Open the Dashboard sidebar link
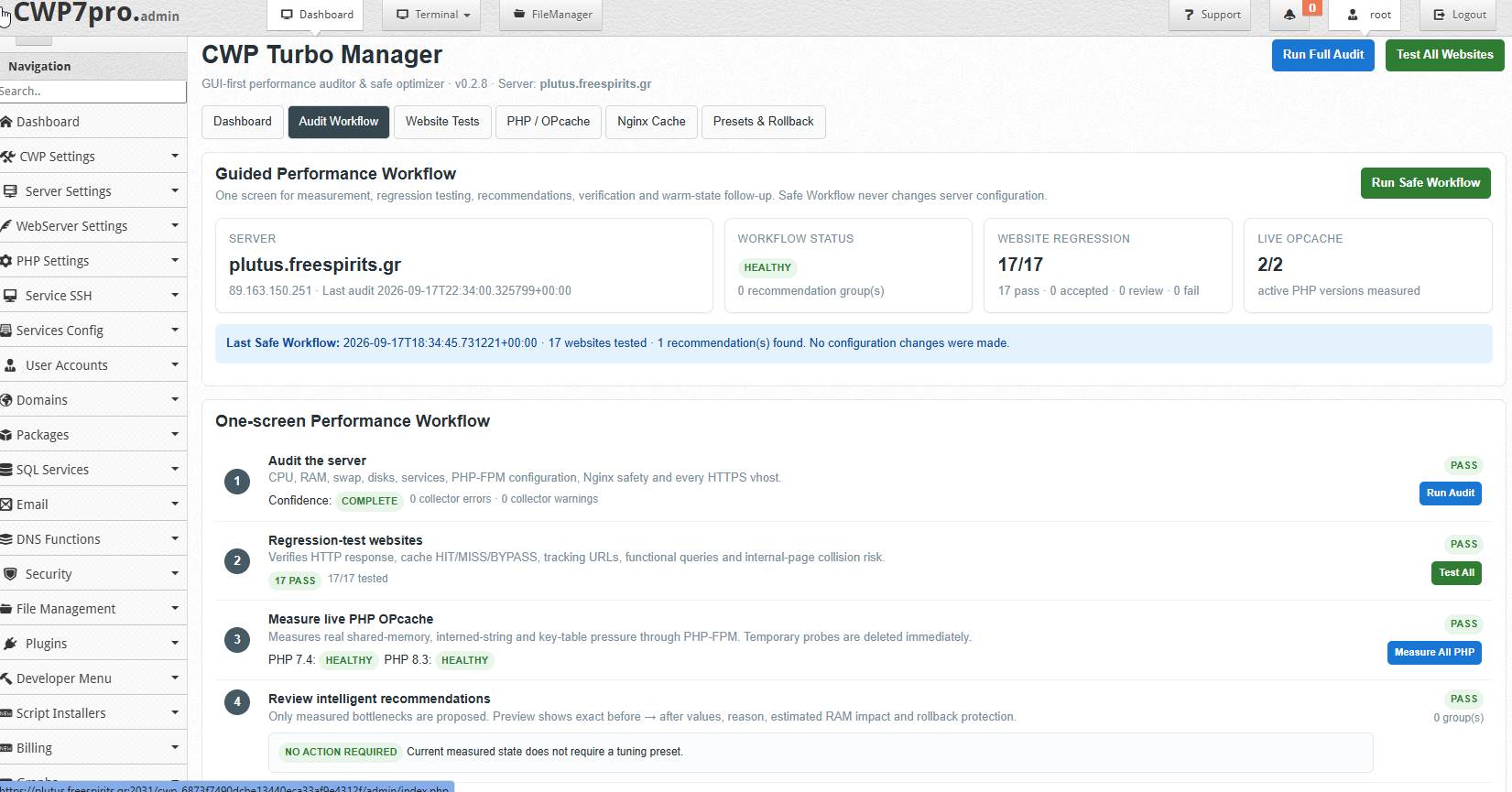The height and width of the screenshot is (792, 1512). [48, 122]
